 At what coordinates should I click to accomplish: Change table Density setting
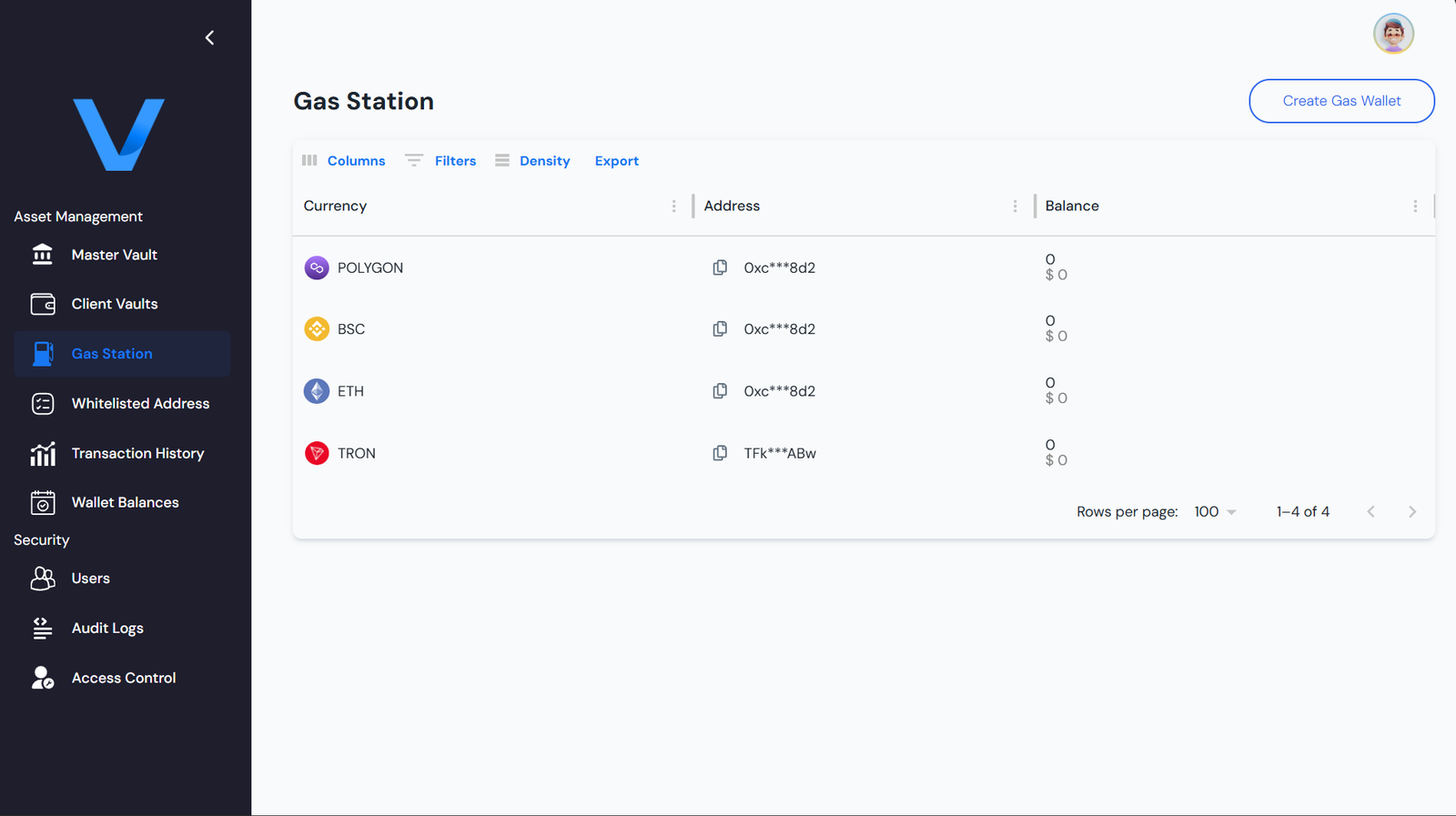click(533, 161)
